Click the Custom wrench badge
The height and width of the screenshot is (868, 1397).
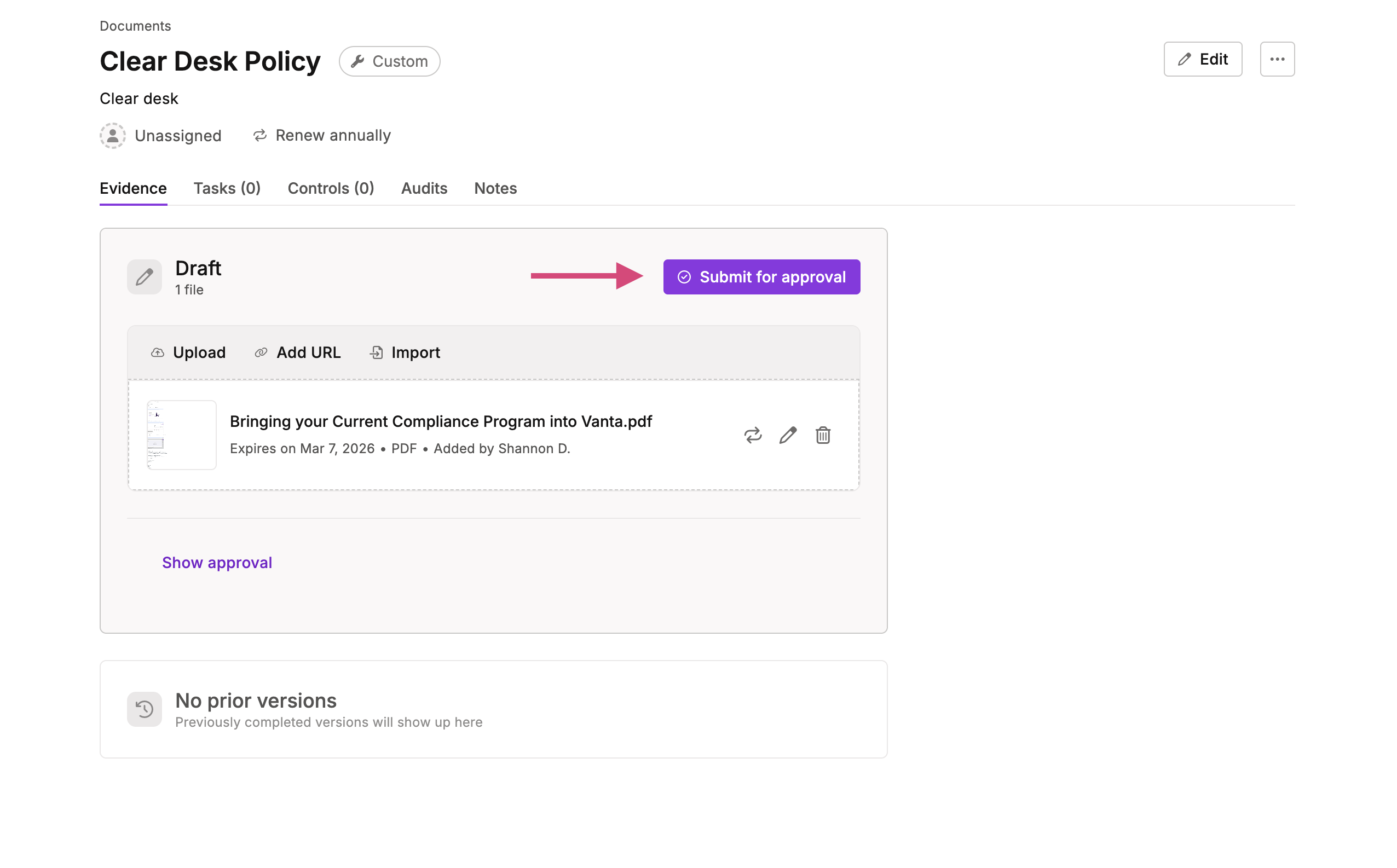389,61
